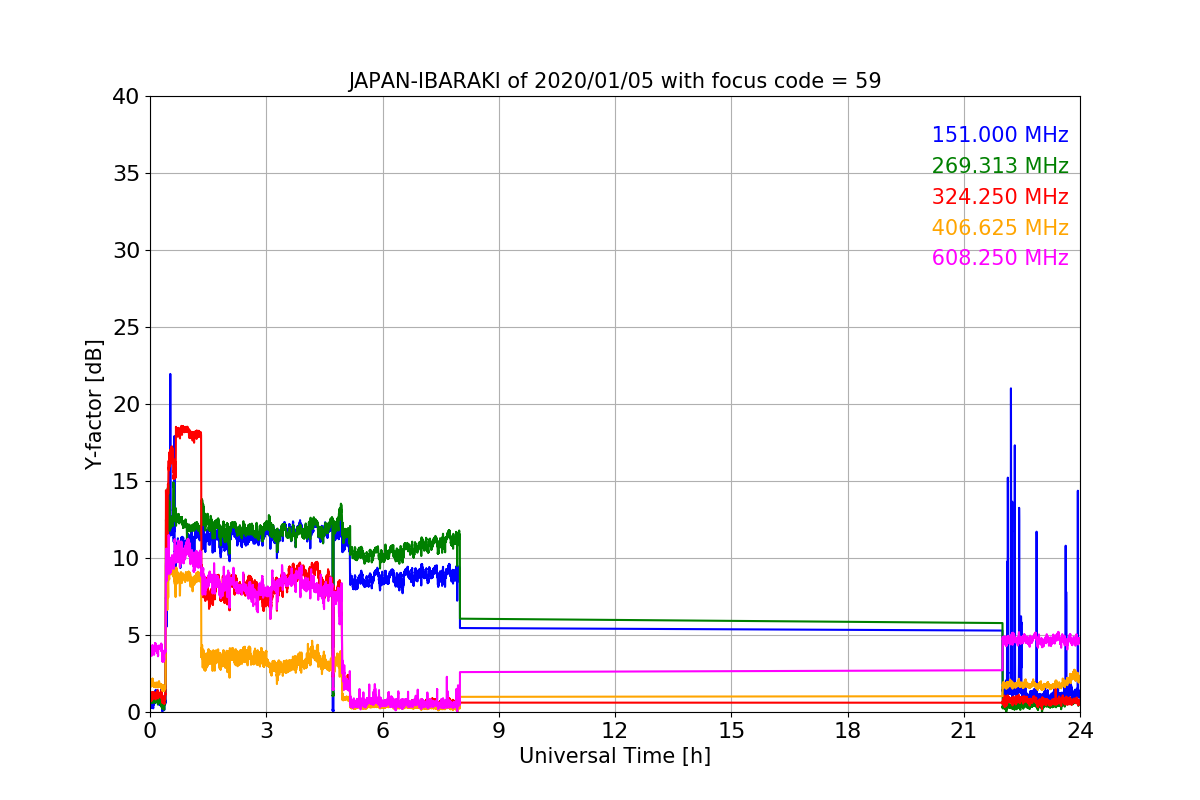Select the 151.000 MHz legend entry
This screenshot has height=800, width=1200.
[1000, 135]
